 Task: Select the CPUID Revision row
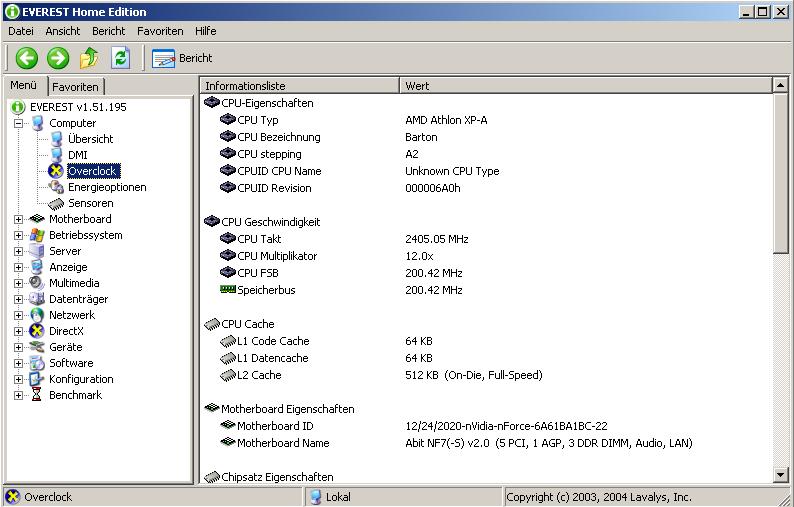coord(487,188)
